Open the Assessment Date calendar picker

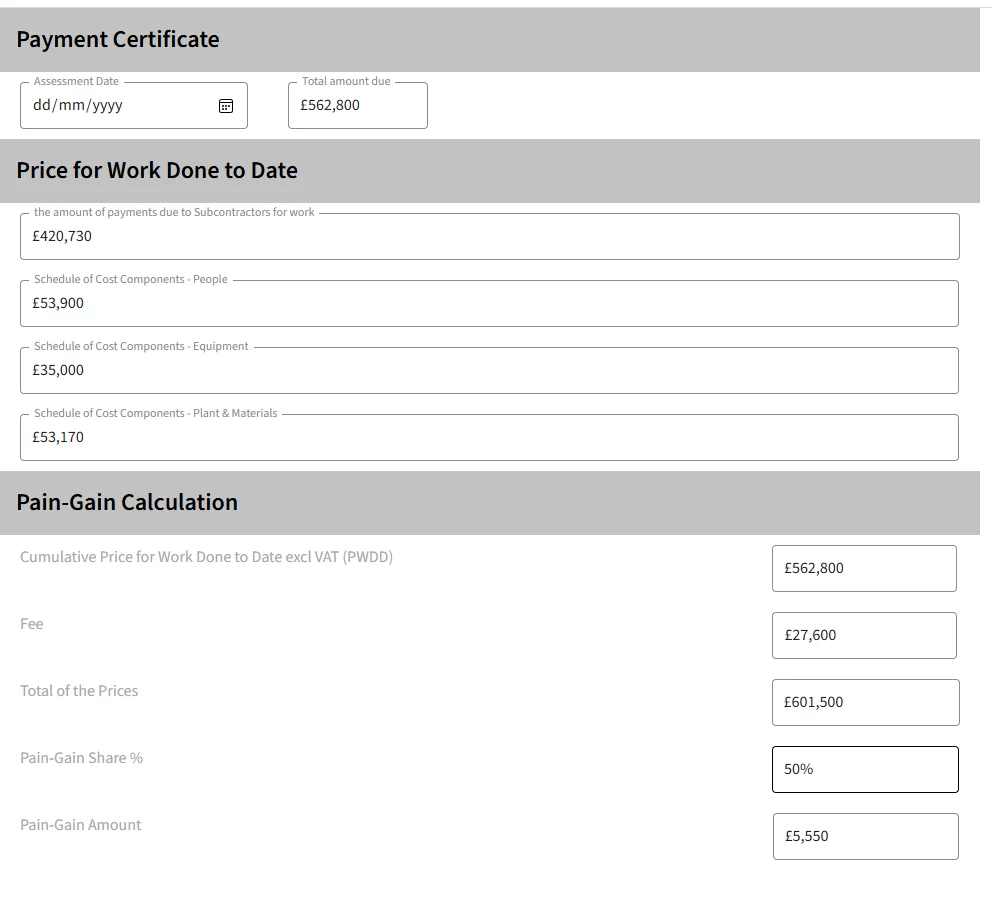(x=226, y=106)
